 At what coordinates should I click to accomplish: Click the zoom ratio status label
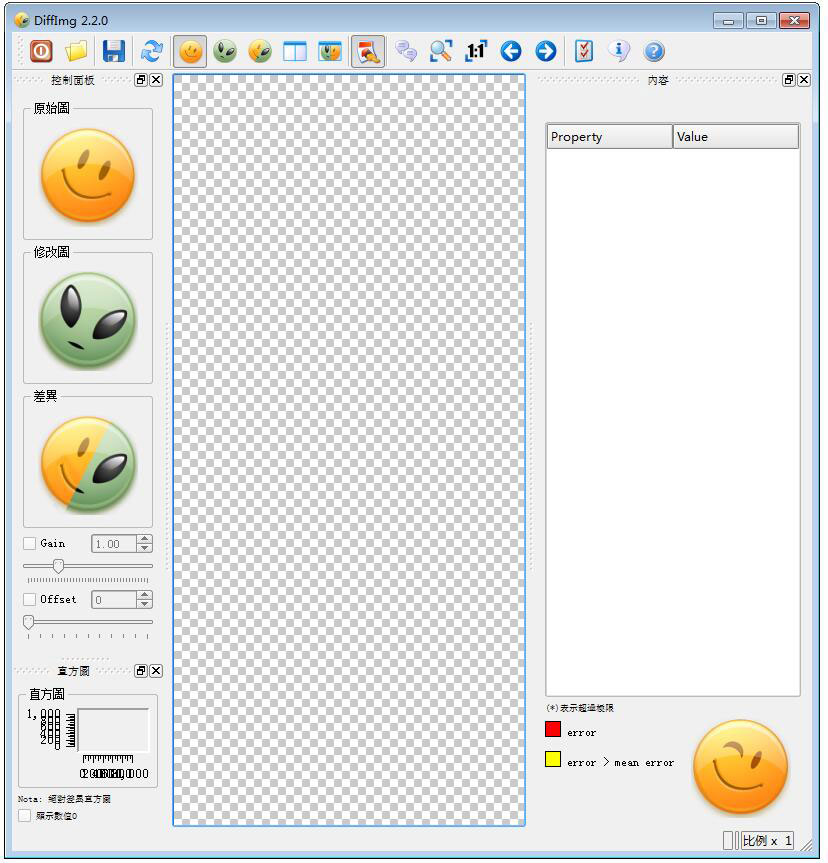click(x=767, y=840)
